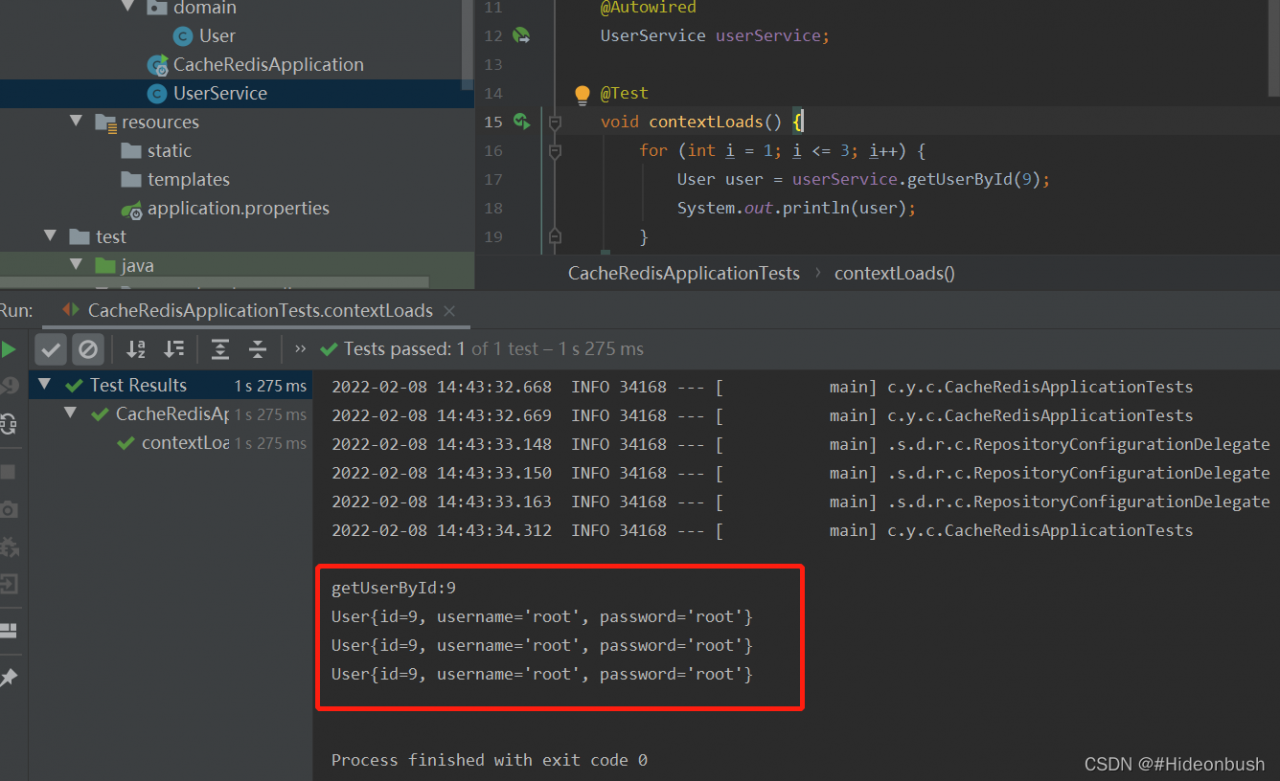
Task: Open CacheRedisApplication class in project tree
Action: coord(268,65)
